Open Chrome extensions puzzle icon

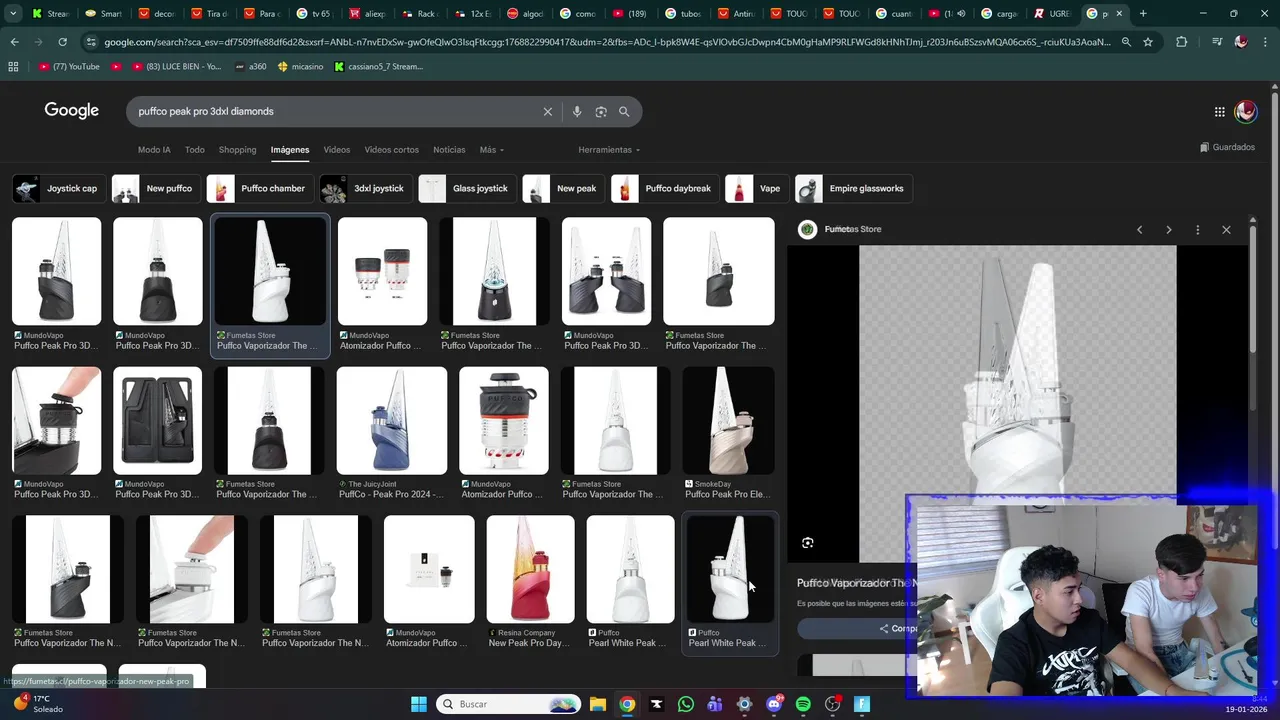pos(1182,42)
